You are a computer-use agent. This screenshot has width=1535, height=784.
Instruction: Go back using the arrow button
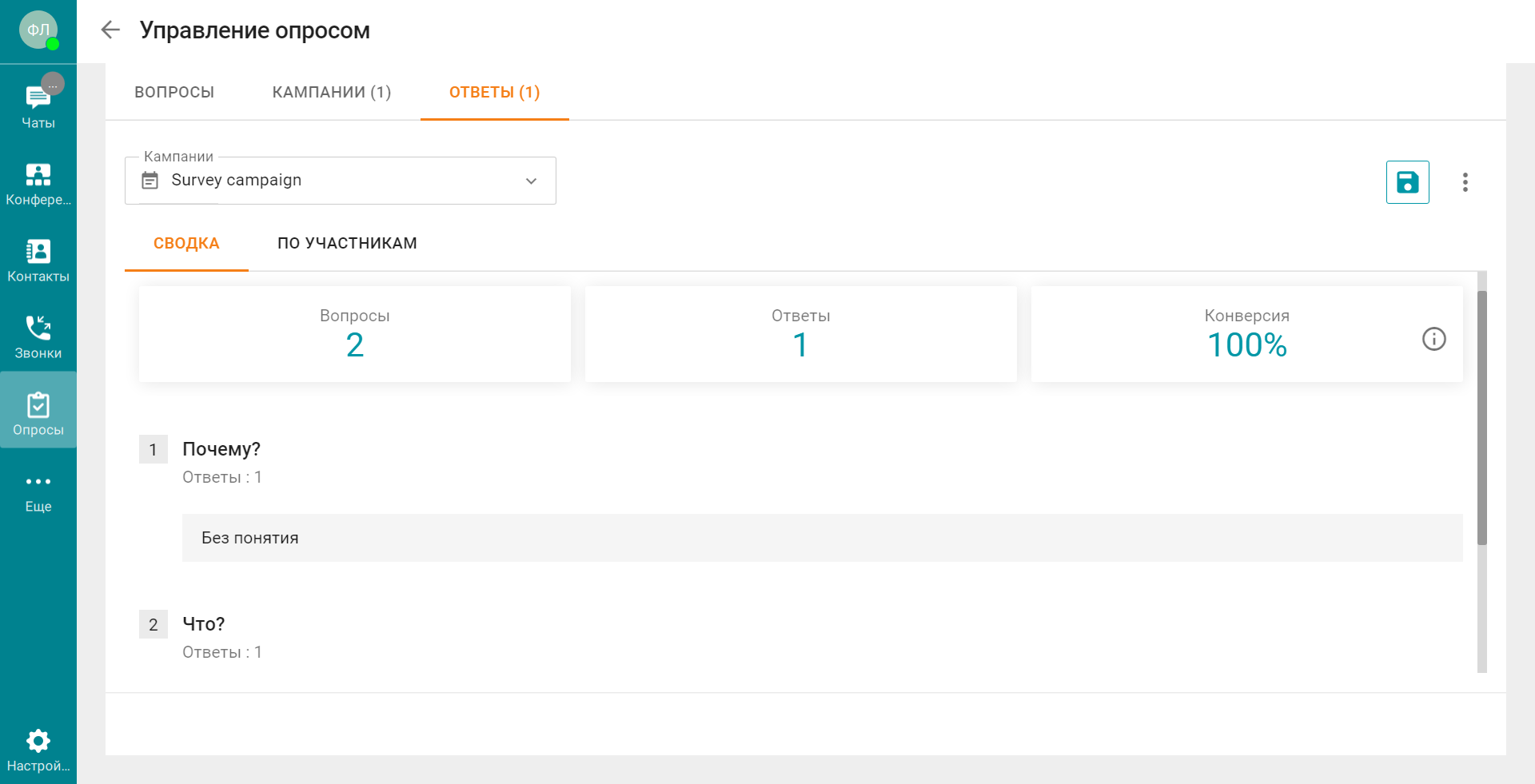pyautogui.click(x=110, y=30)
